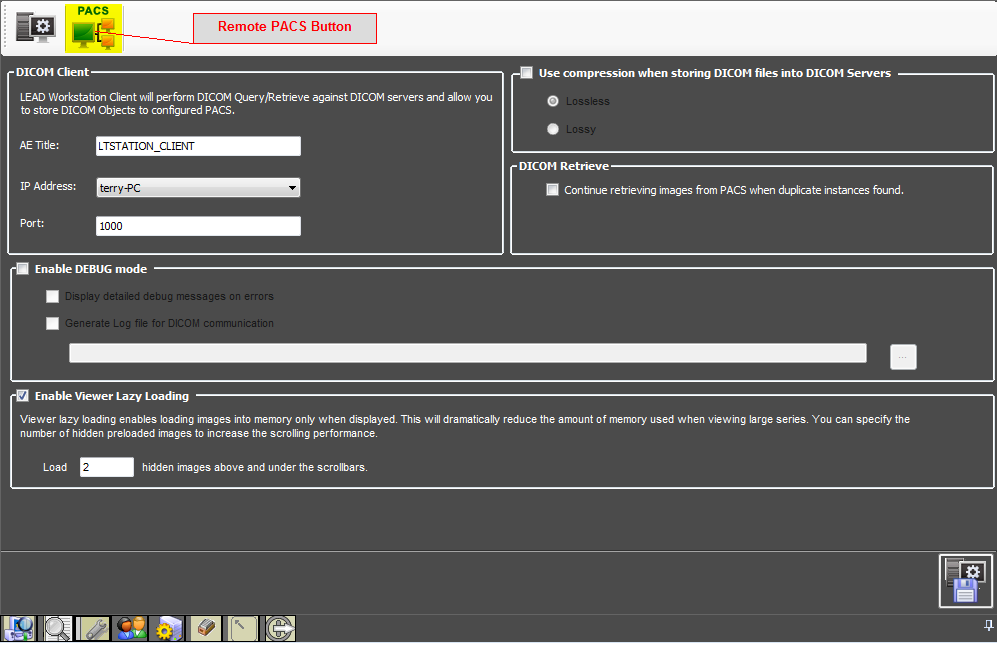997x645 pixels.
Task: Click the Port number input field
Action: 198,226
